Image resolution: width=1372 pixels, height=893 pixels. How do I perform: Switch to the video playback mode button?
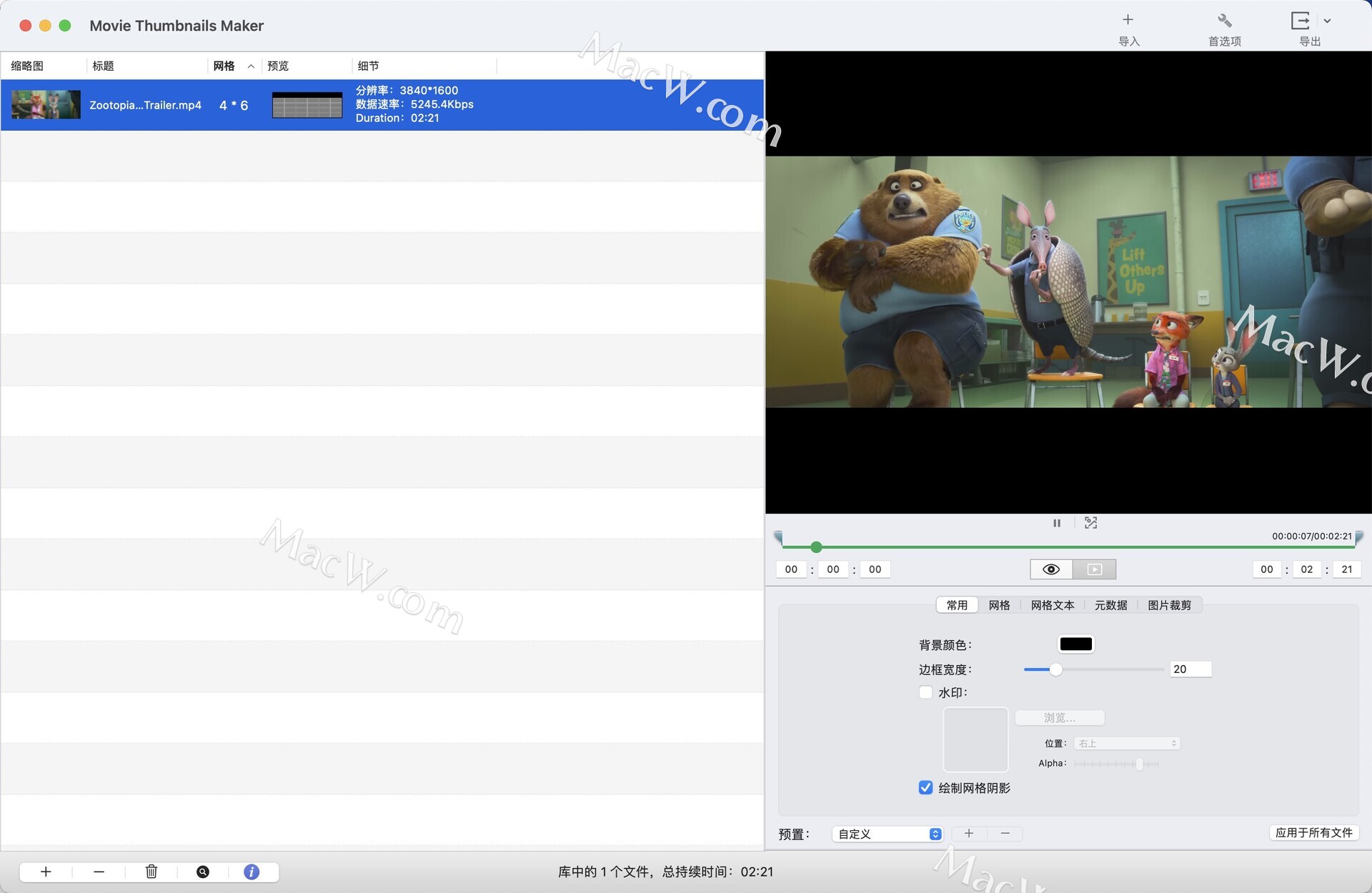pyautogui.click(x=1095, y=569)
